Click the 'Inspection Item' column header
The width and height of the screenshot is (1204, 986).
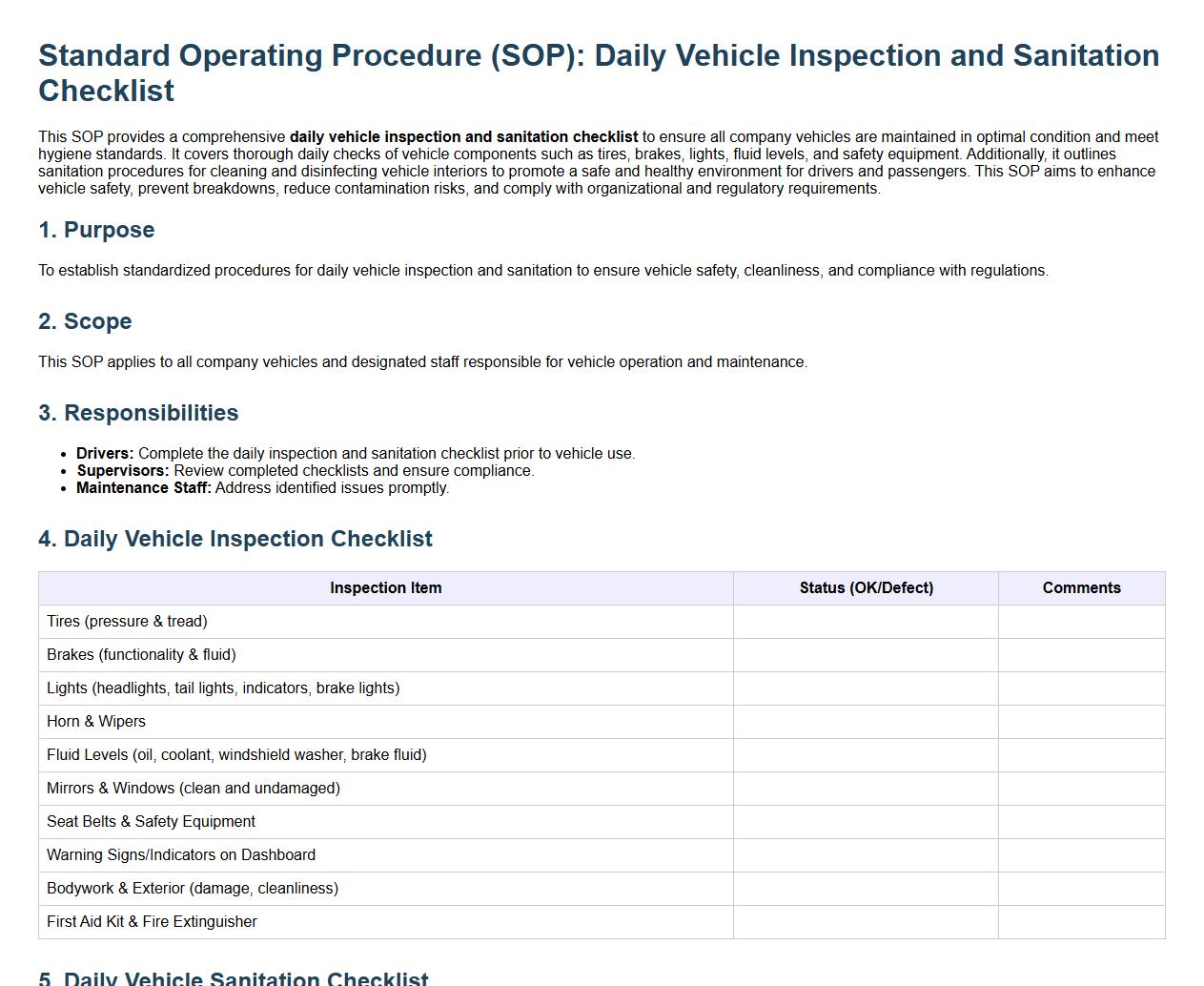click(x=385, y=588)
